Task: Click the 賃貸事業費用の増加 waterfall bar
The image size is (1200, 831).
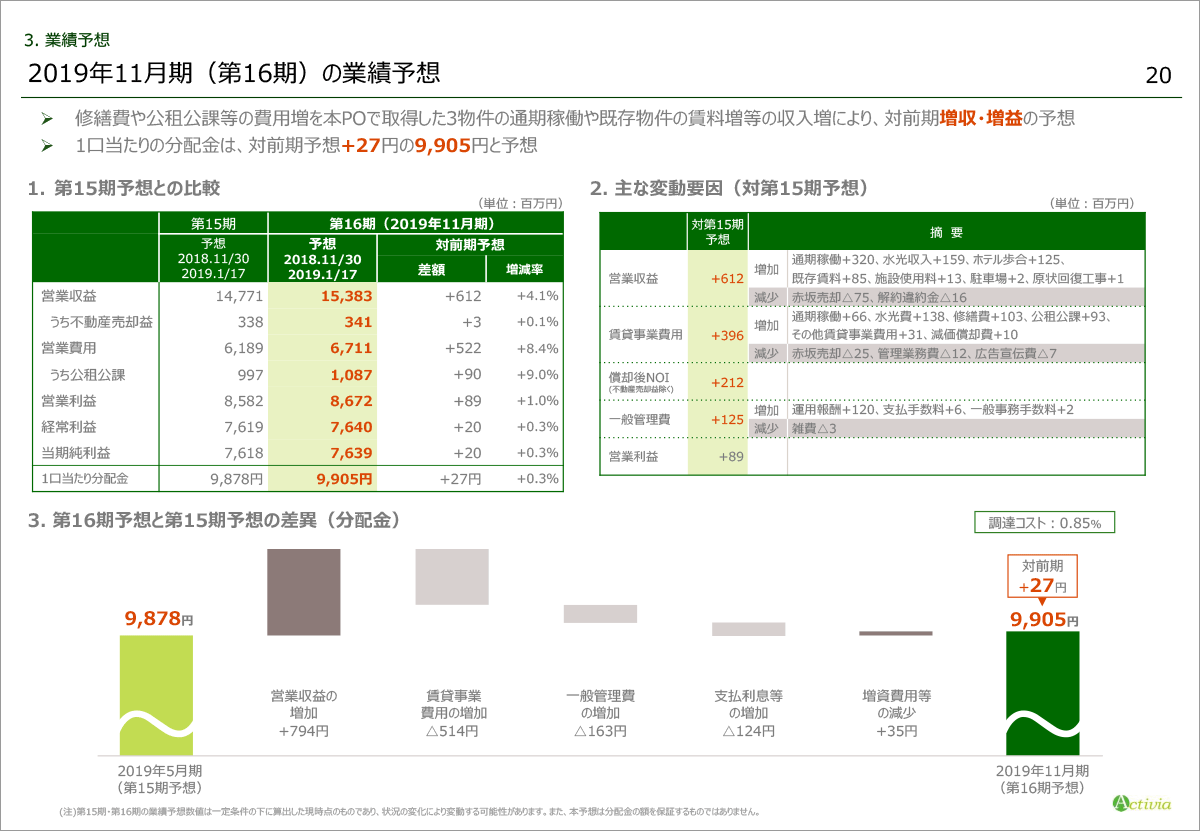Action: click(452, 576)
